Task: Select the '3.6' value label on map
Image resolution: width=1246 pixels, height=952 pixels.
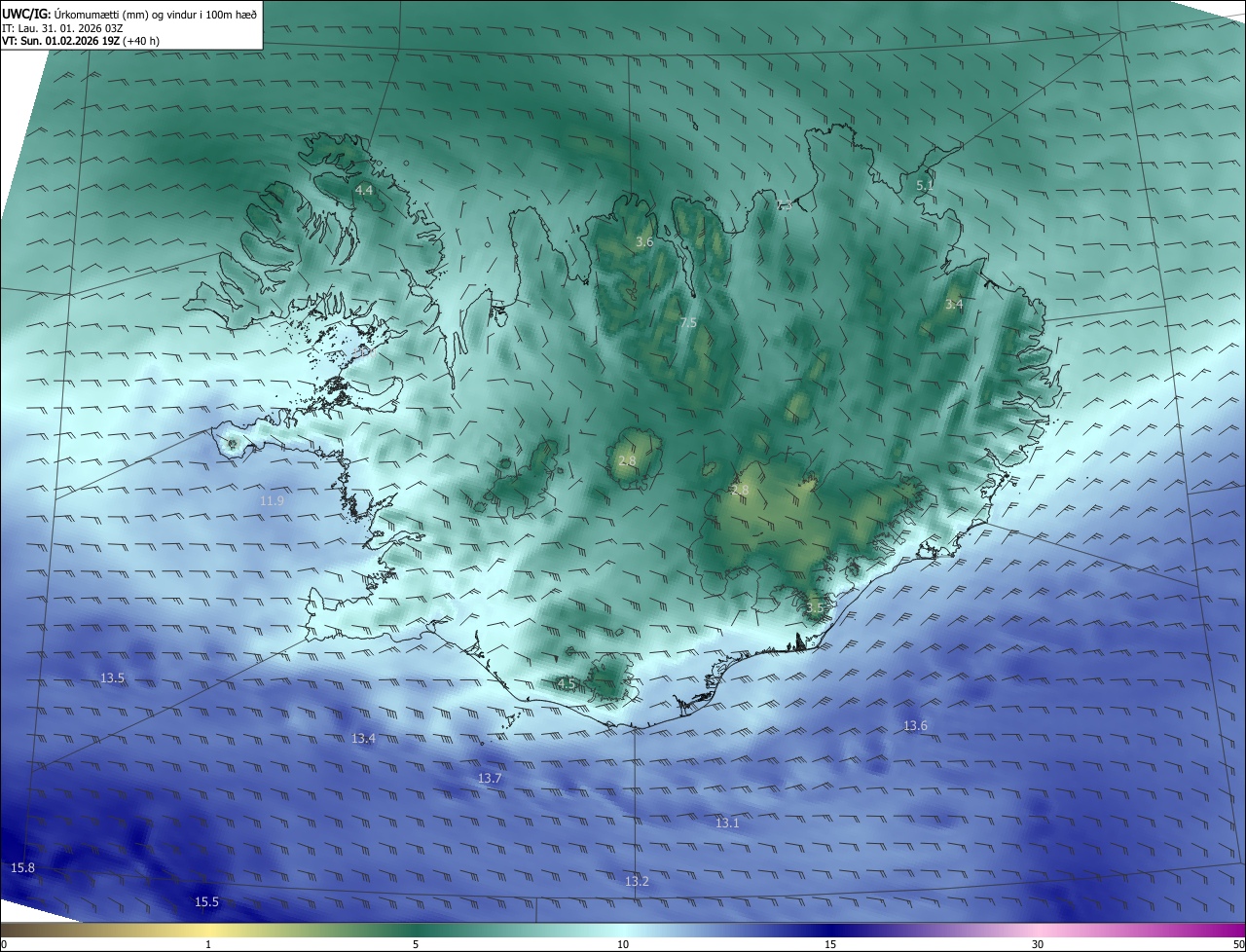Action: click(644, 242)
